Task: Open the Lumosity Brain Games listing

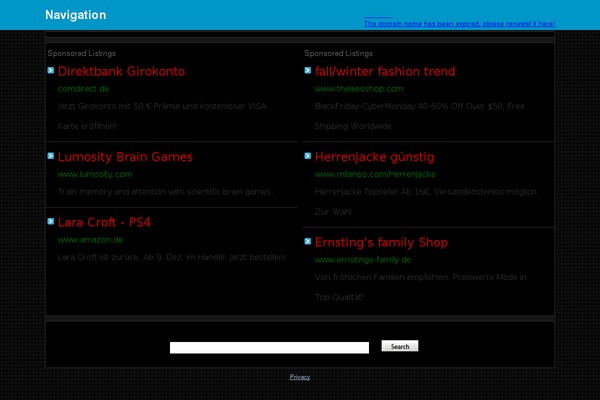Action: coord(125,157)
